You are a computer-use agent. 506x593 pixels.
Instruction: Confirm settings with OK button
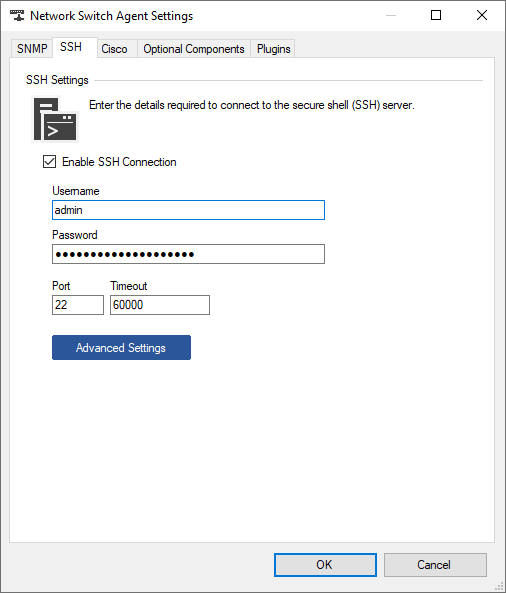(x=325, y=565)
